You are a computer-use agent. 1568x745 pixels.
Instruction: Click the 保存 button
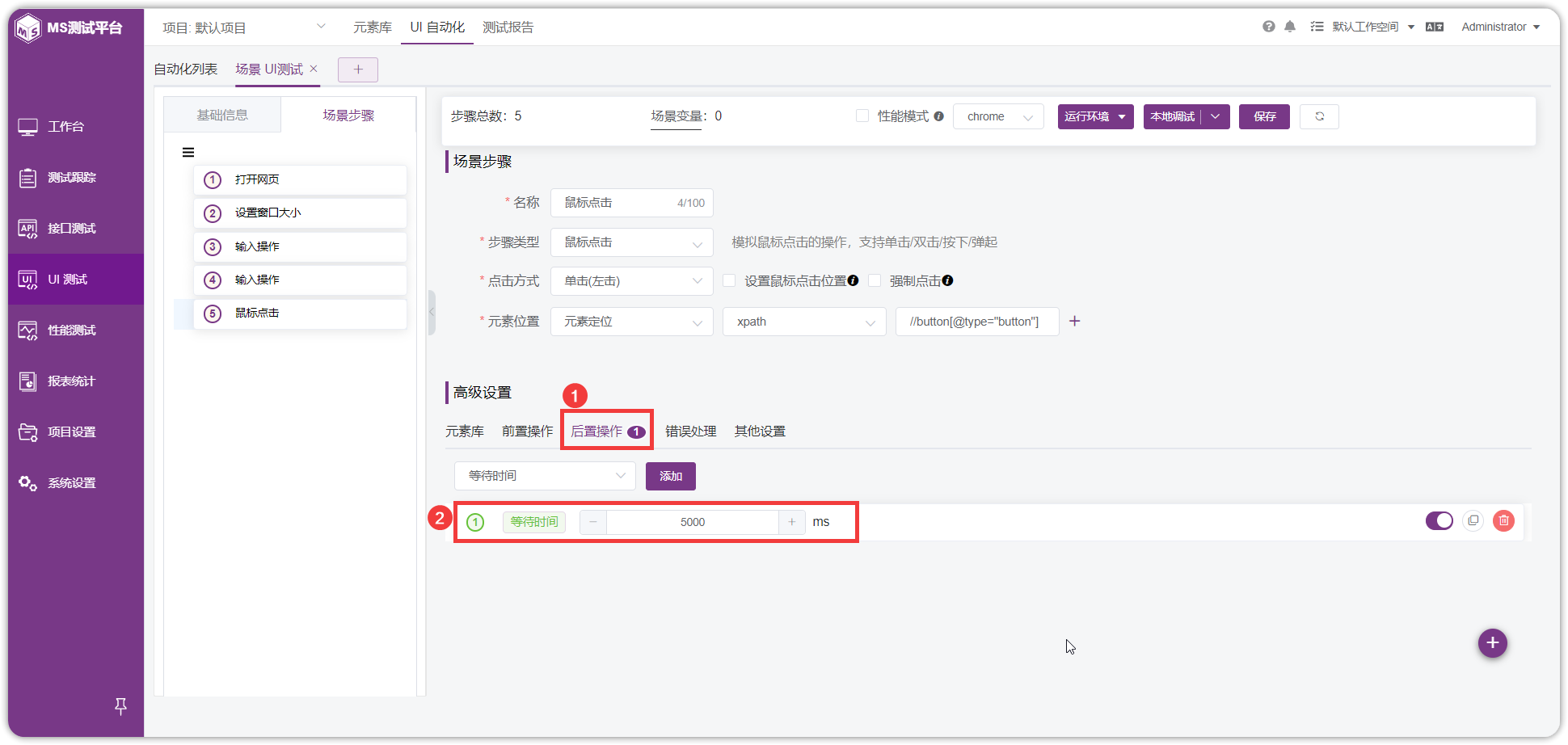[x=1265, y=116]
